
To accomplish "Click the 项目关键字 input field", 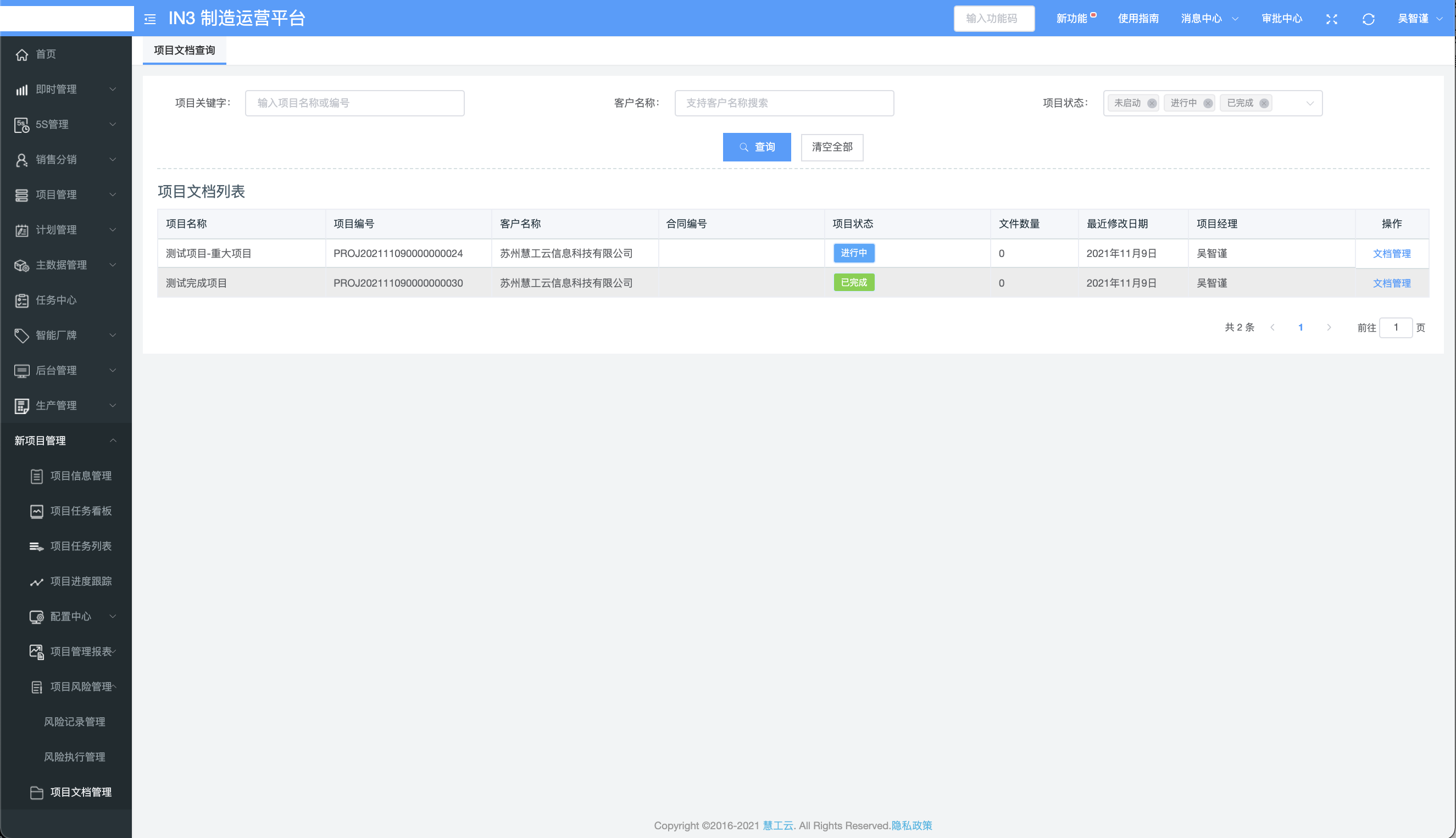I will [354, 103].
